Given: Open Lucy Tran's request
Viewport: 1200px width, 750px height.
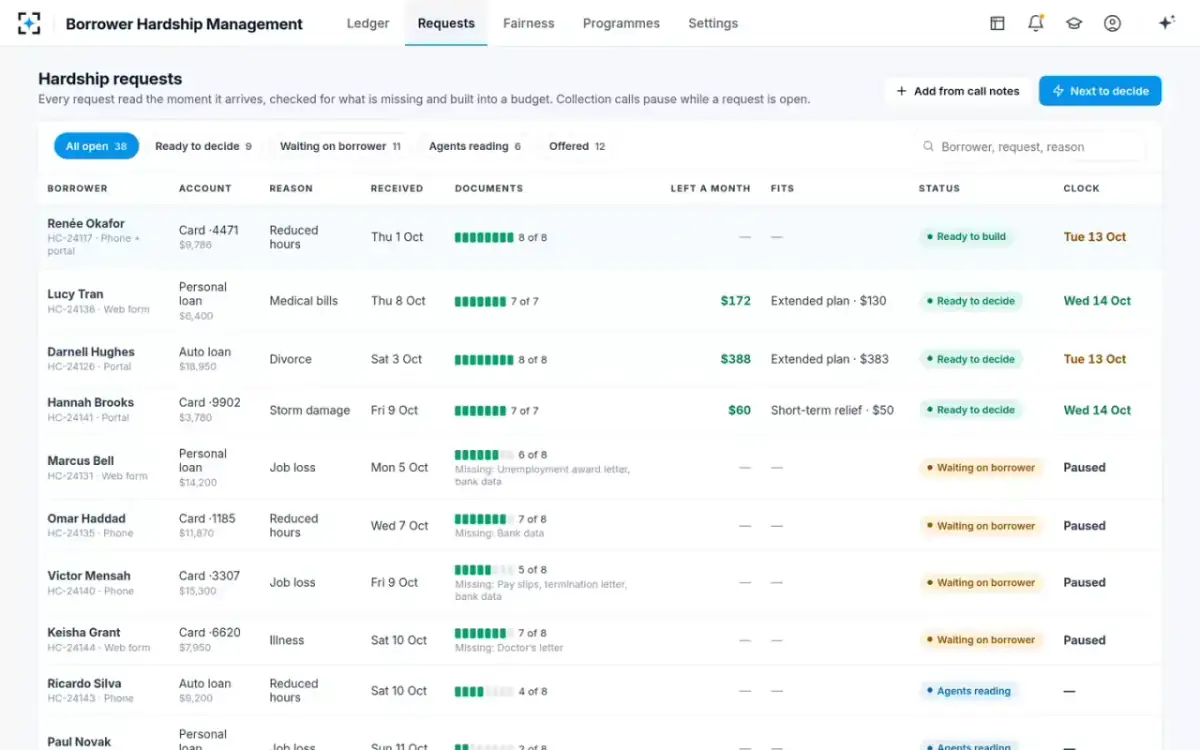Looking at the screenshot, I should pos(600,301).
